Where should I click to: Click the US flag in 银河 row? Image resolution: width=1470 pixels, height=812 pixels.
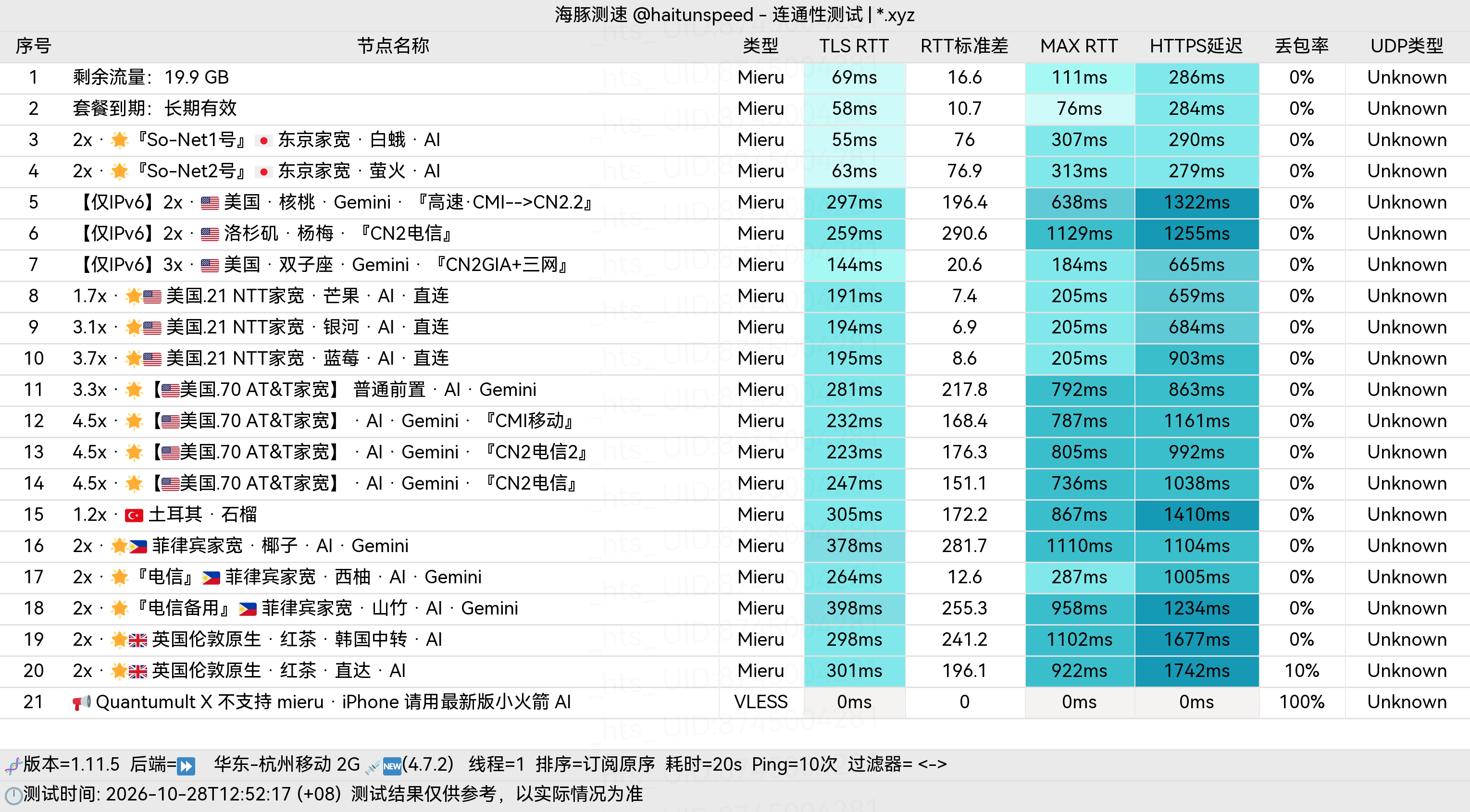pyautogui.click(x=152, y=328)
